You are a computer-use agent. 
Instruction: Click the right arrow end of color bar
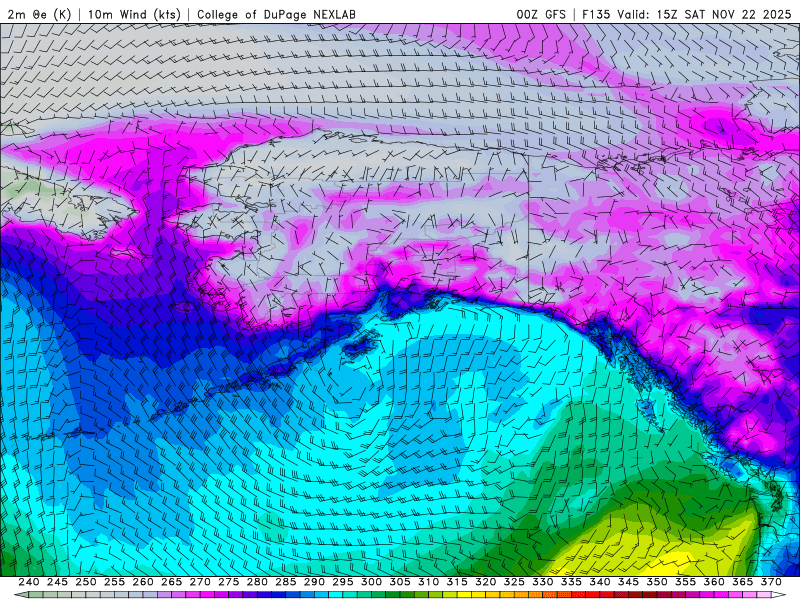click(779, 595)
